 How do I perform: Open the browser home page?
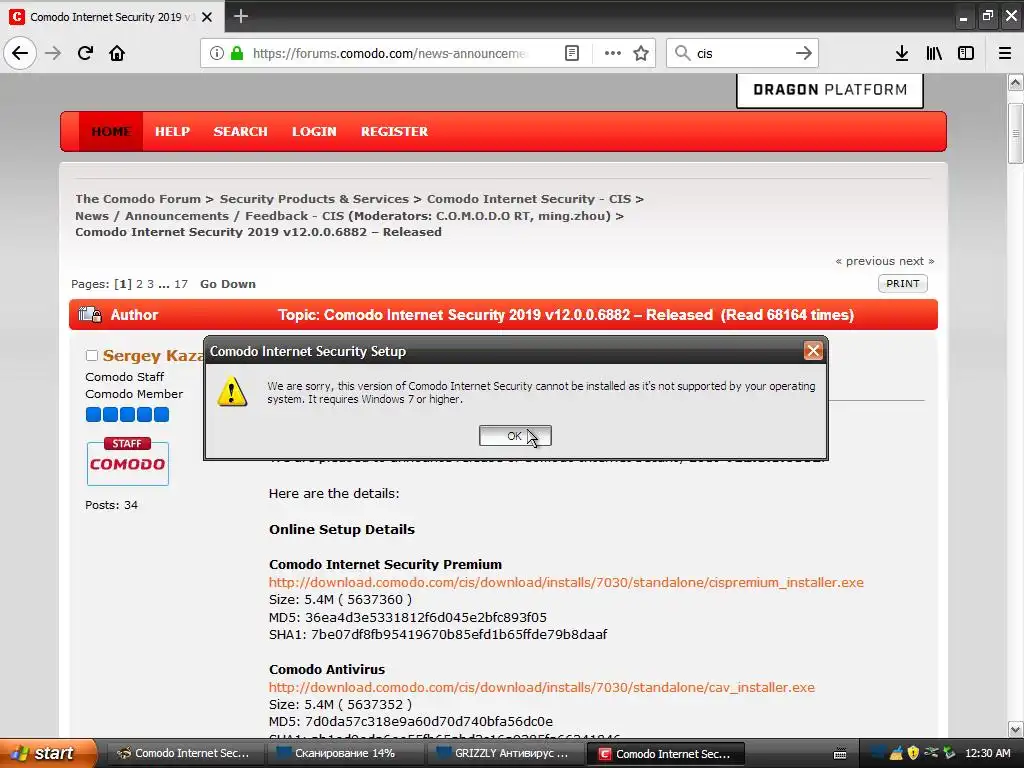[117, 53]
